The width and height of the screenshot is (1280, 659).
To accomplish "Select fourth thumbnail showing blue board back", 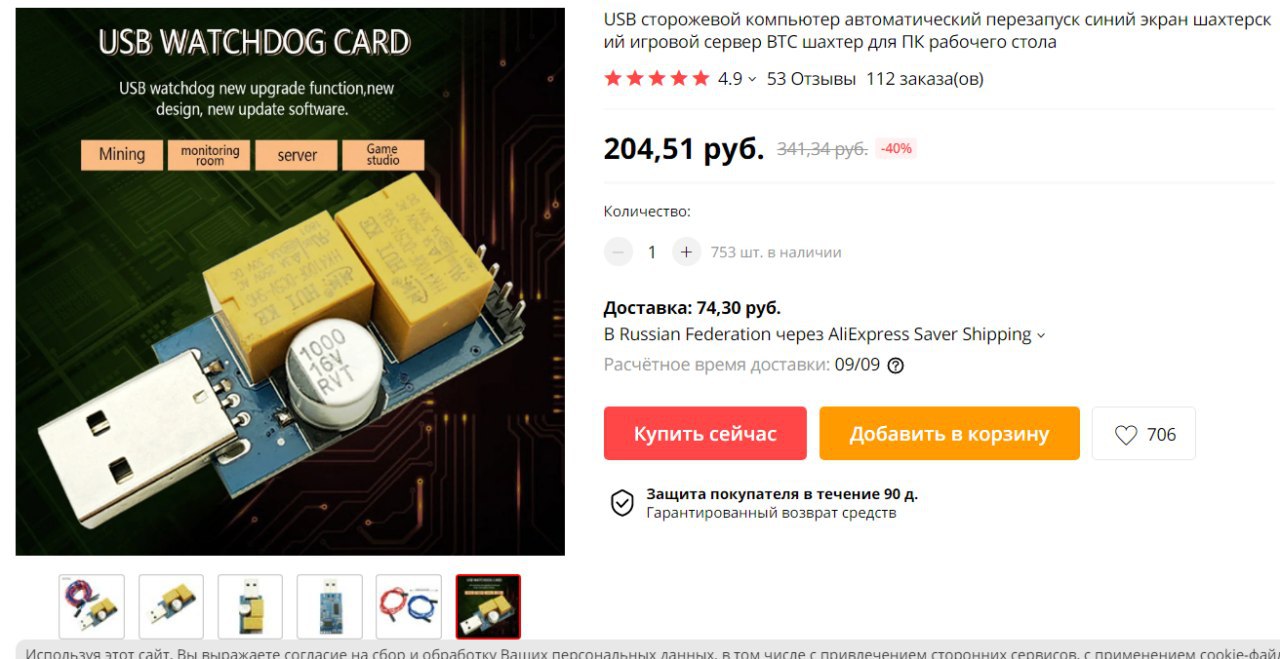I will (329, 607).
